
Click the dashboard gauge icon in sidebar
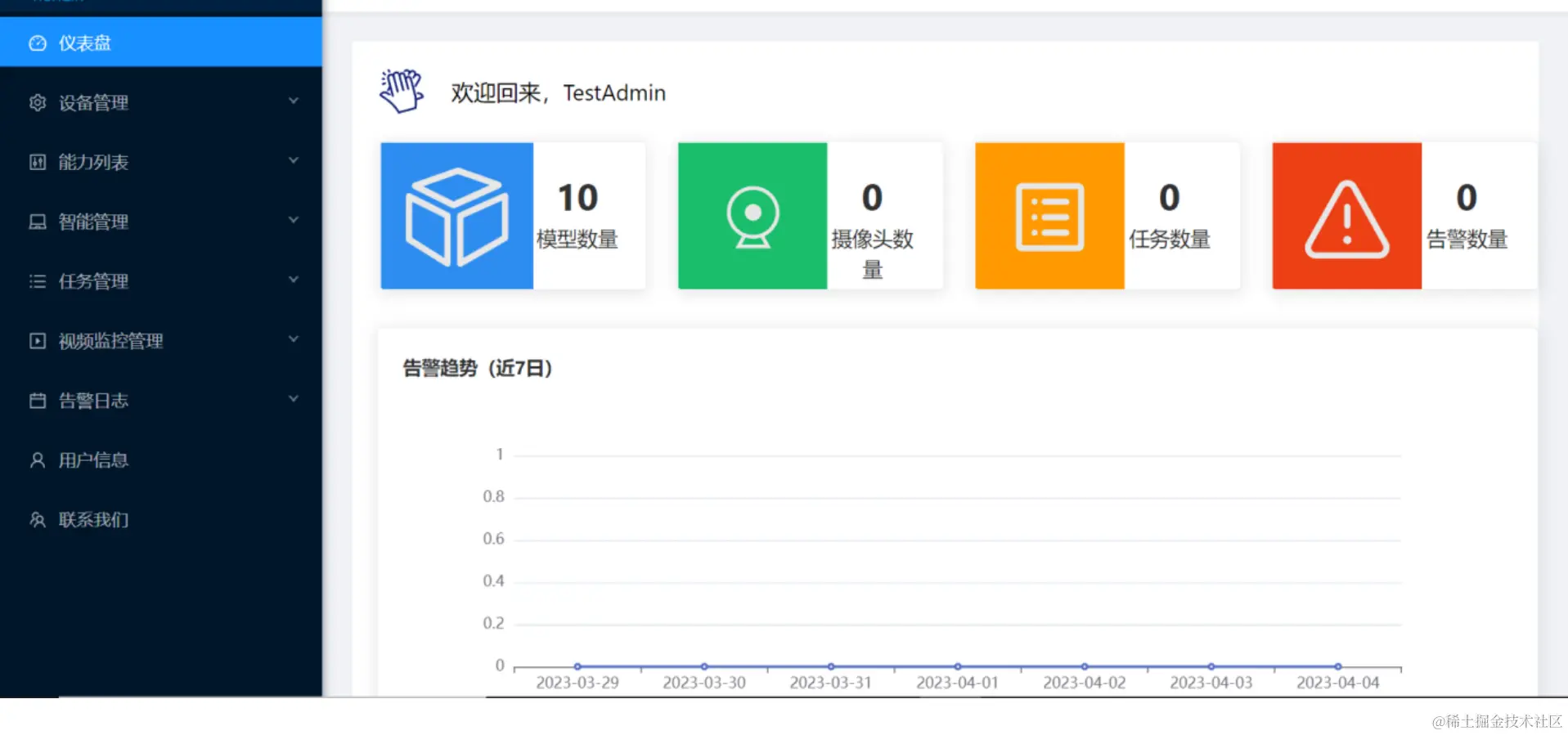pyautogui.click(x=38, y=43)
